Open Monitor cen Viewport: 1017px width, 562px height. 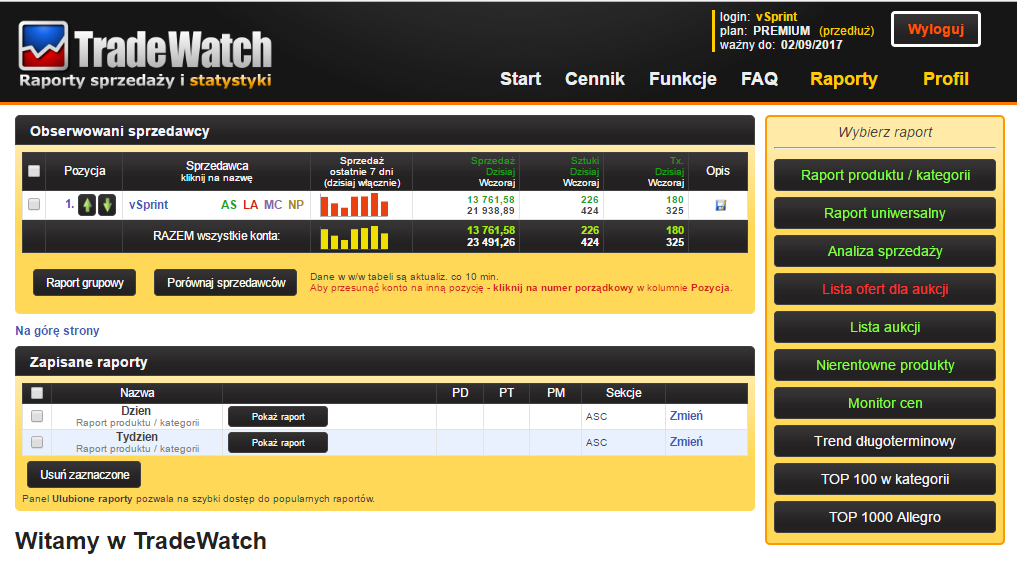(885, 403)
